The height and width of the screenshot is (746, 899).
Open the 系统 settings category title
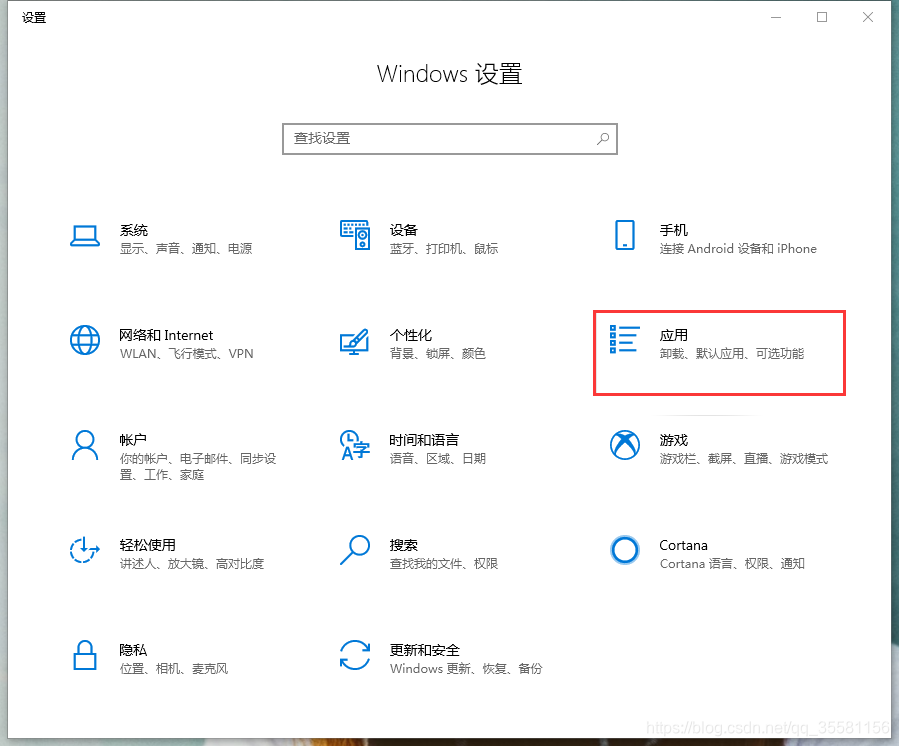point(134,230)
